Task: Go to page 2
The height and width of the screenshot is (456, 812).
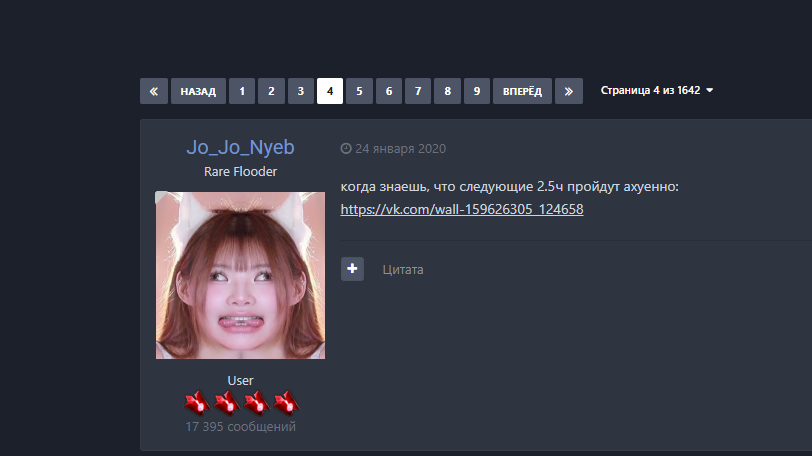Action: click(x=271, y=91)
